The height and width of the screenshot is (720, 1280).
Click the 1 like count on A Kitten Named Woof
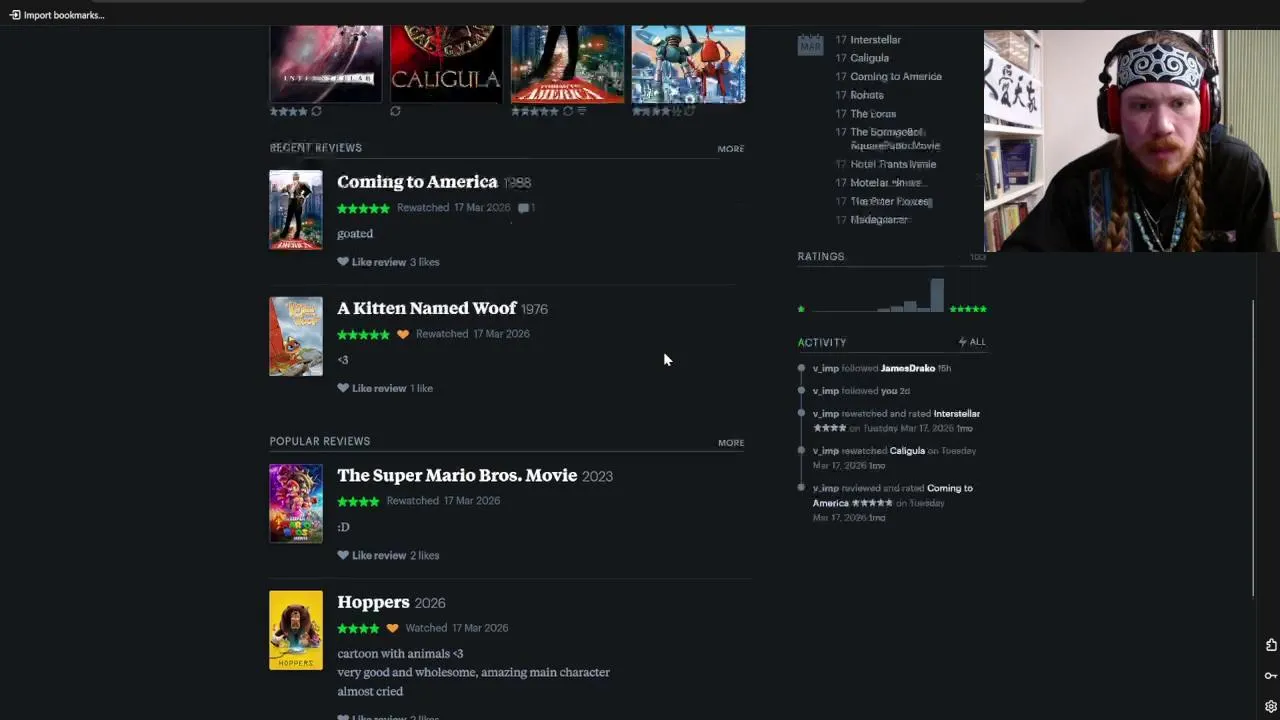pyautogui.click(x=421, y=388)
